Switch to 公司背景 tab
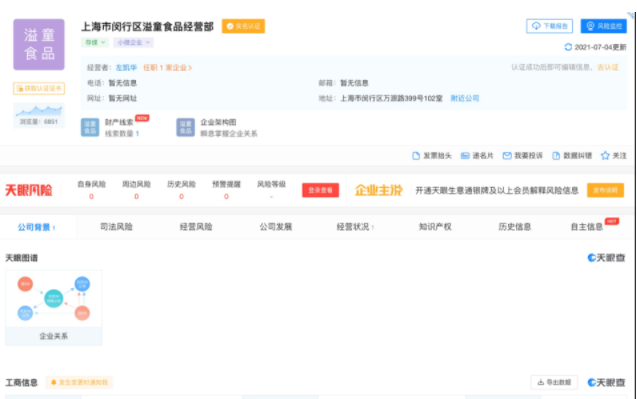This screenshot has width=637, height=399. tap(37, 227)
